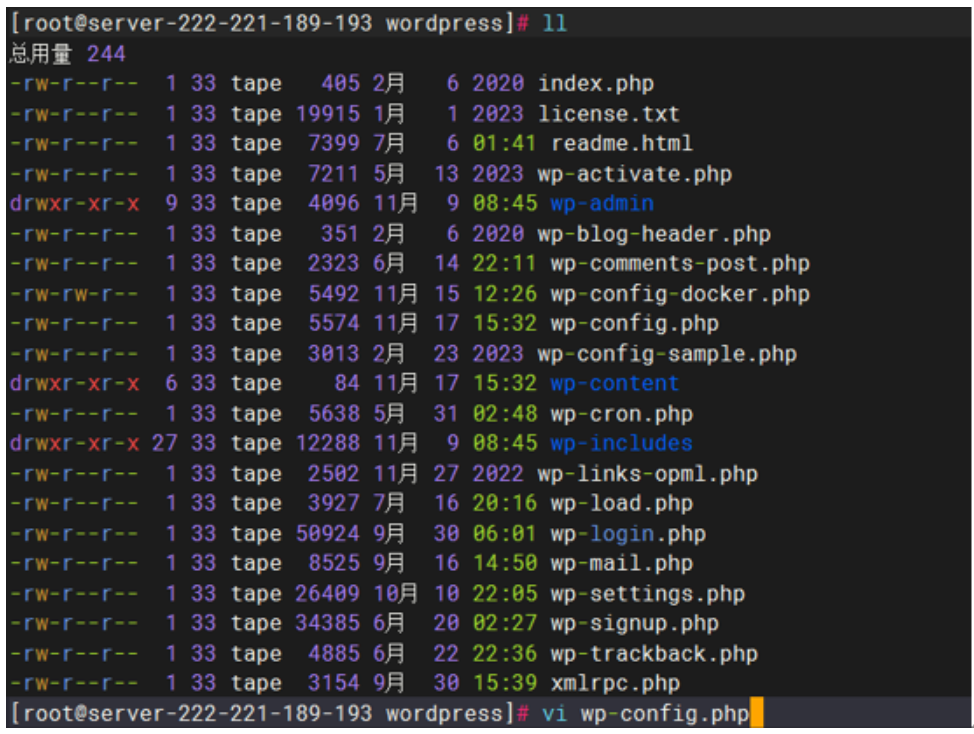This screenshot has width=974, height=734.
Task: Click wp-config-sample.php in the listing
Action: click(x=666, y=354)
